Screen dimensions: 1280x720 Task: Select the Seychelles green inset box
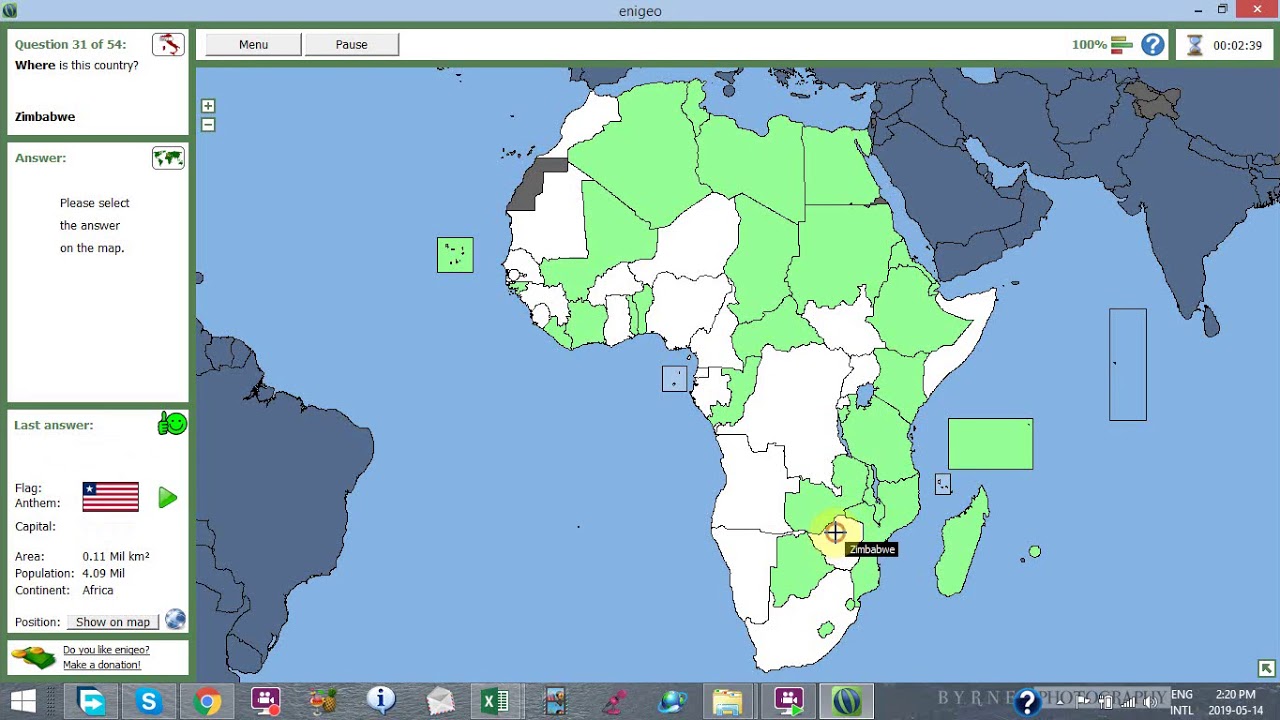point(990,444)
